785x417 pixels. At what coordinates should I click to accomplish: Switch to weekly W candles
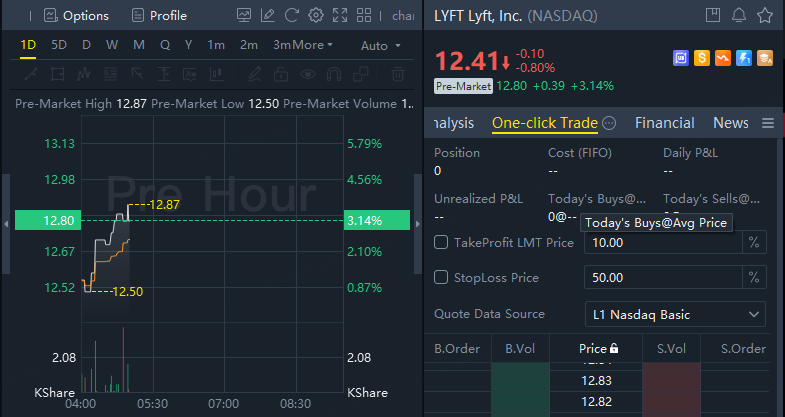tap(112, 45)
